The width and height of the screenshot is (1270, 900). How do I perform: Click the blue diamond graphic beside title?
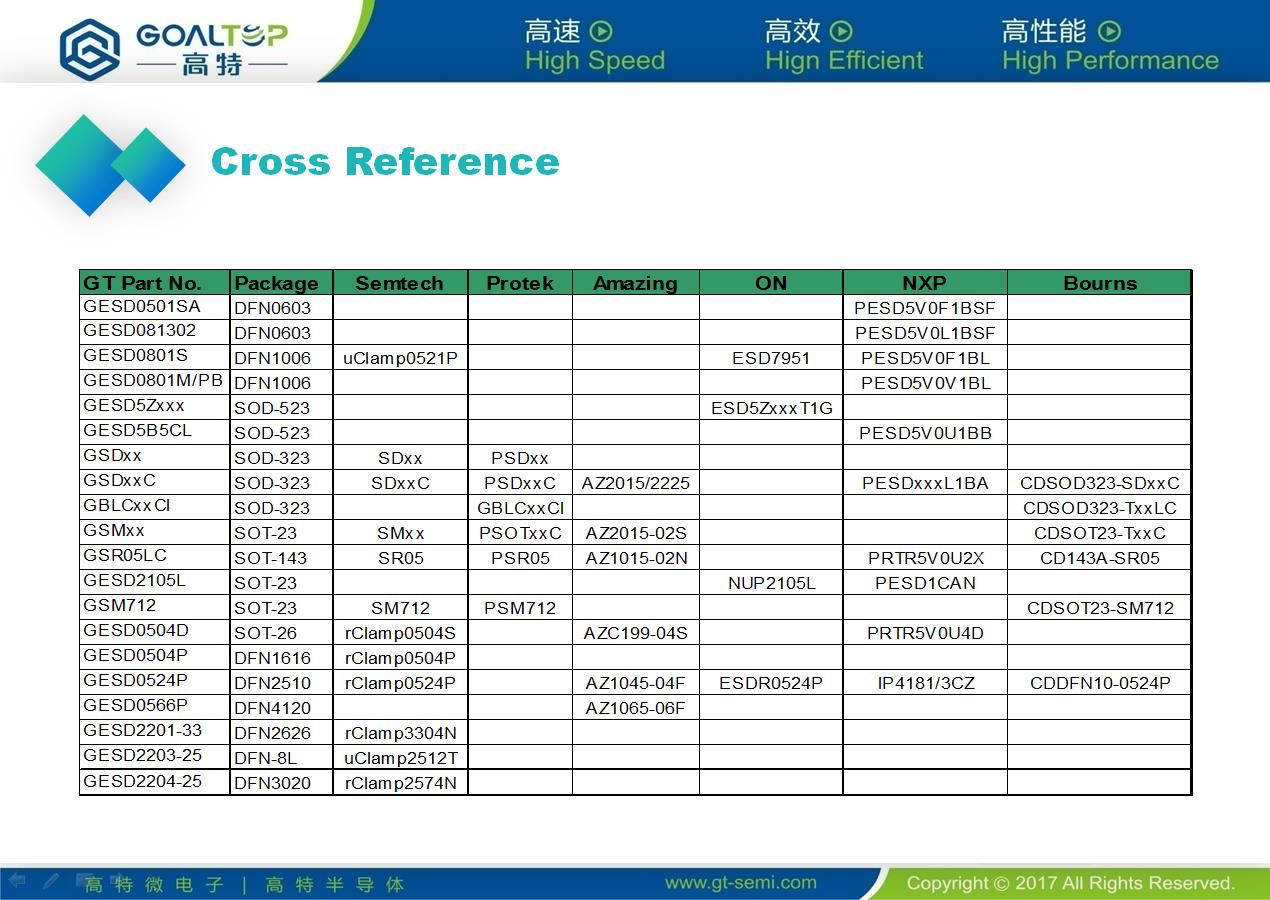click(110, 165)
